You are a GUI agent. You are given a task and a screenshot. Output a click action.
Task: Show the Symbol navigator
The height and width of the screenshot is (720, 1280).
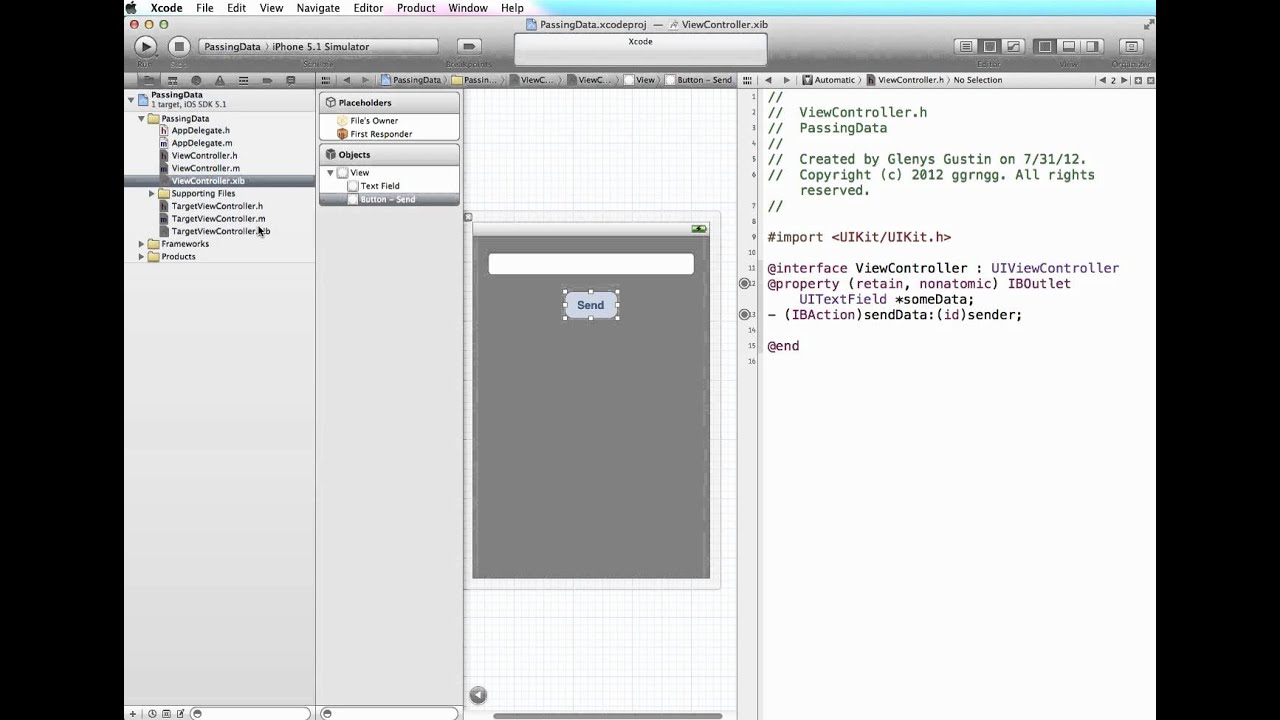(x=173, y=80)
